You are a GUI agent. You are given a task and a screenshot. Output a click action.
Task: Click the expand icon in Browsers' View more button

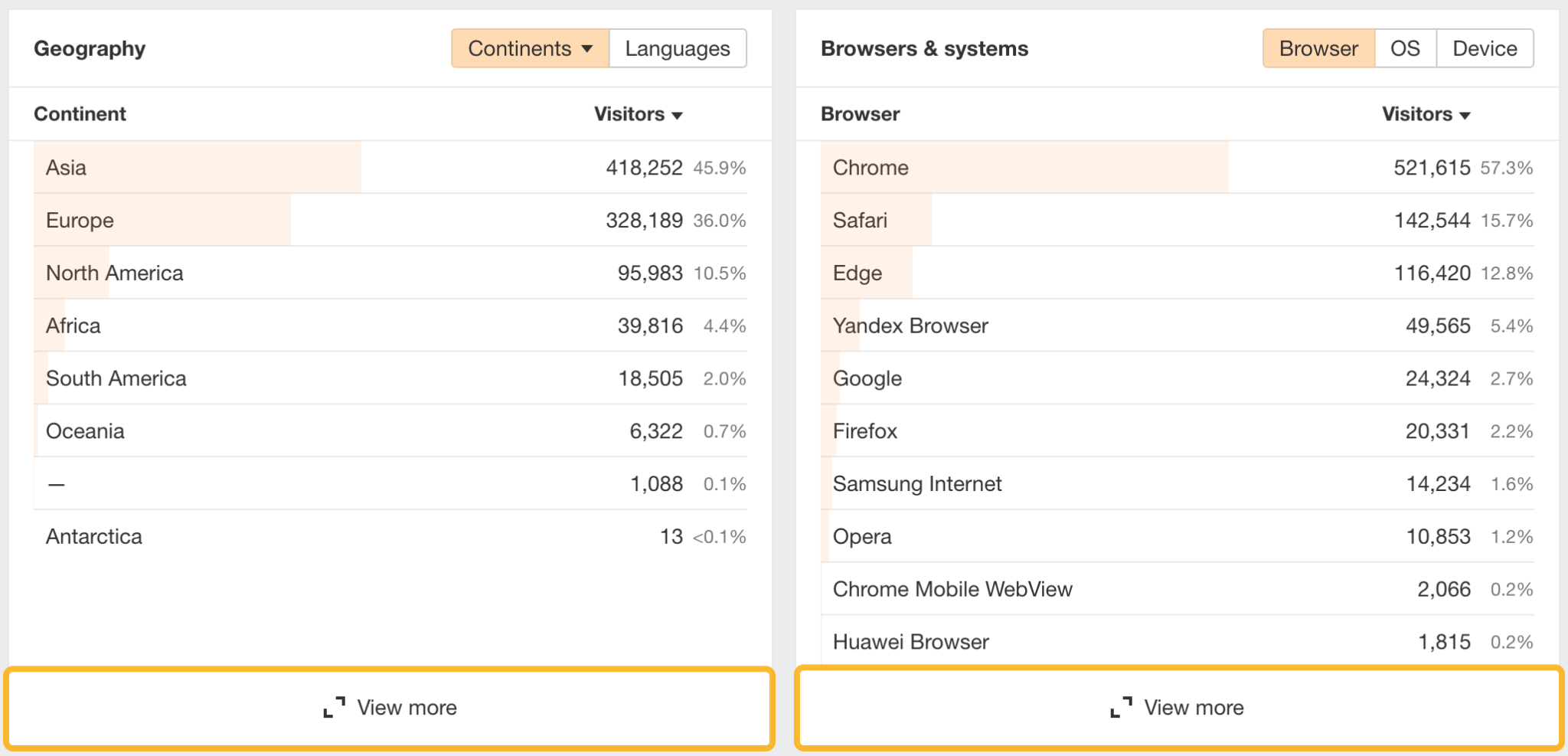click(x=1121, y=707)
